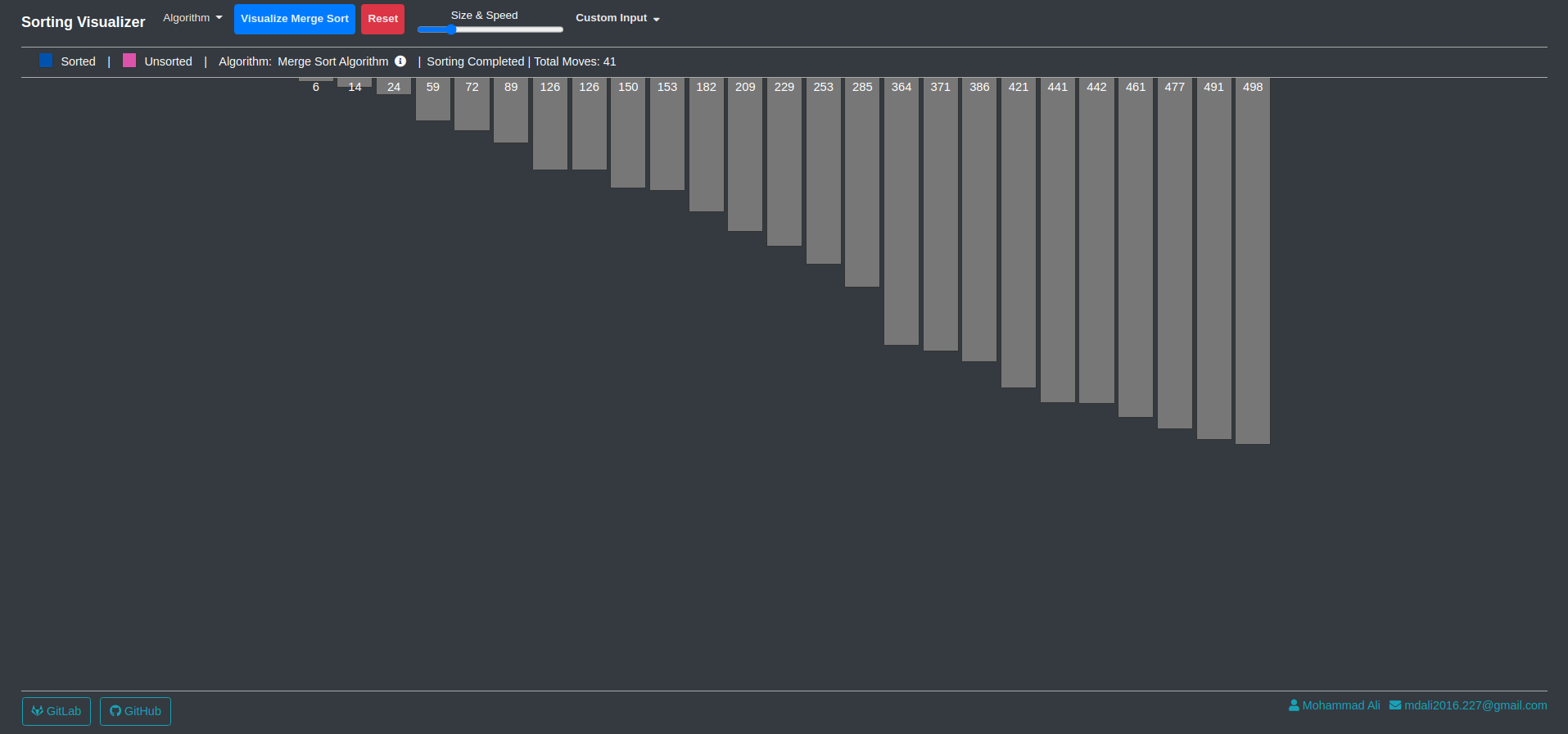Click the bar labeled 461
This screenshot has width=1568, height=734.
pos(1136,247)
